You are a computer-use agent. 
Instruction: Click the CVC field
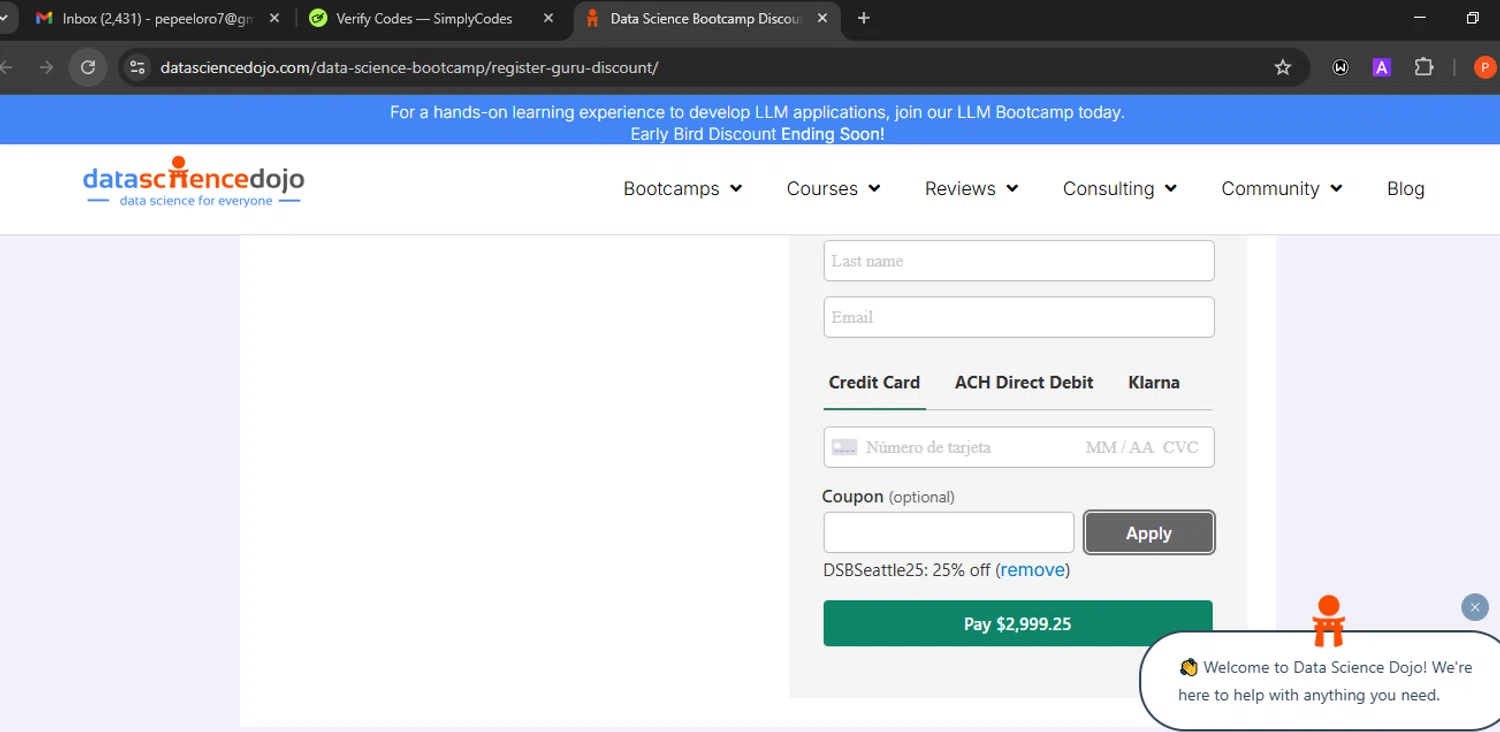[x=1180, y=447]
